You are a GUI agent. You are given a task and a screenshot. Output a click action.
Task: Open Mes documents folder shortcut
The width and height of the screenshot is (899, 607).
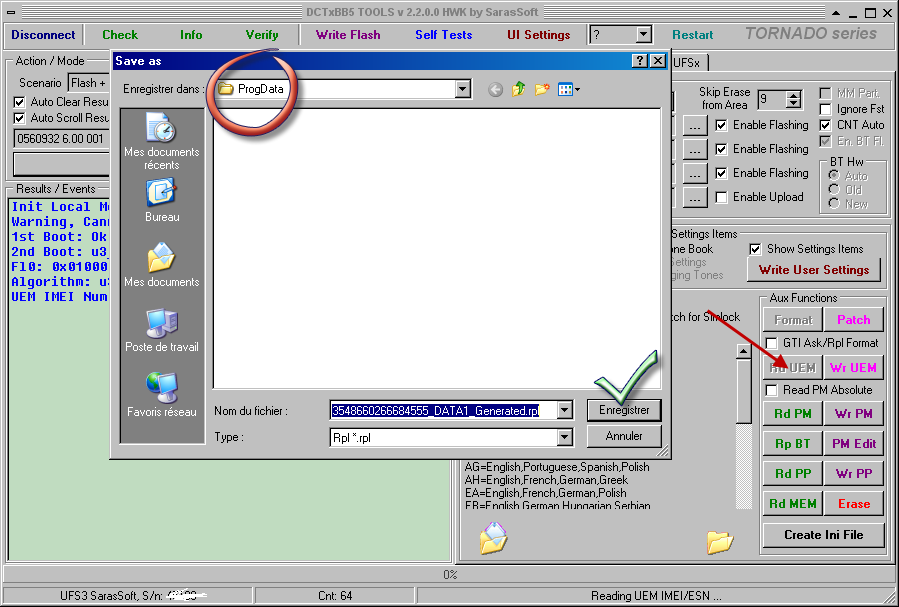pyautogui.click(x=162, y=265)
